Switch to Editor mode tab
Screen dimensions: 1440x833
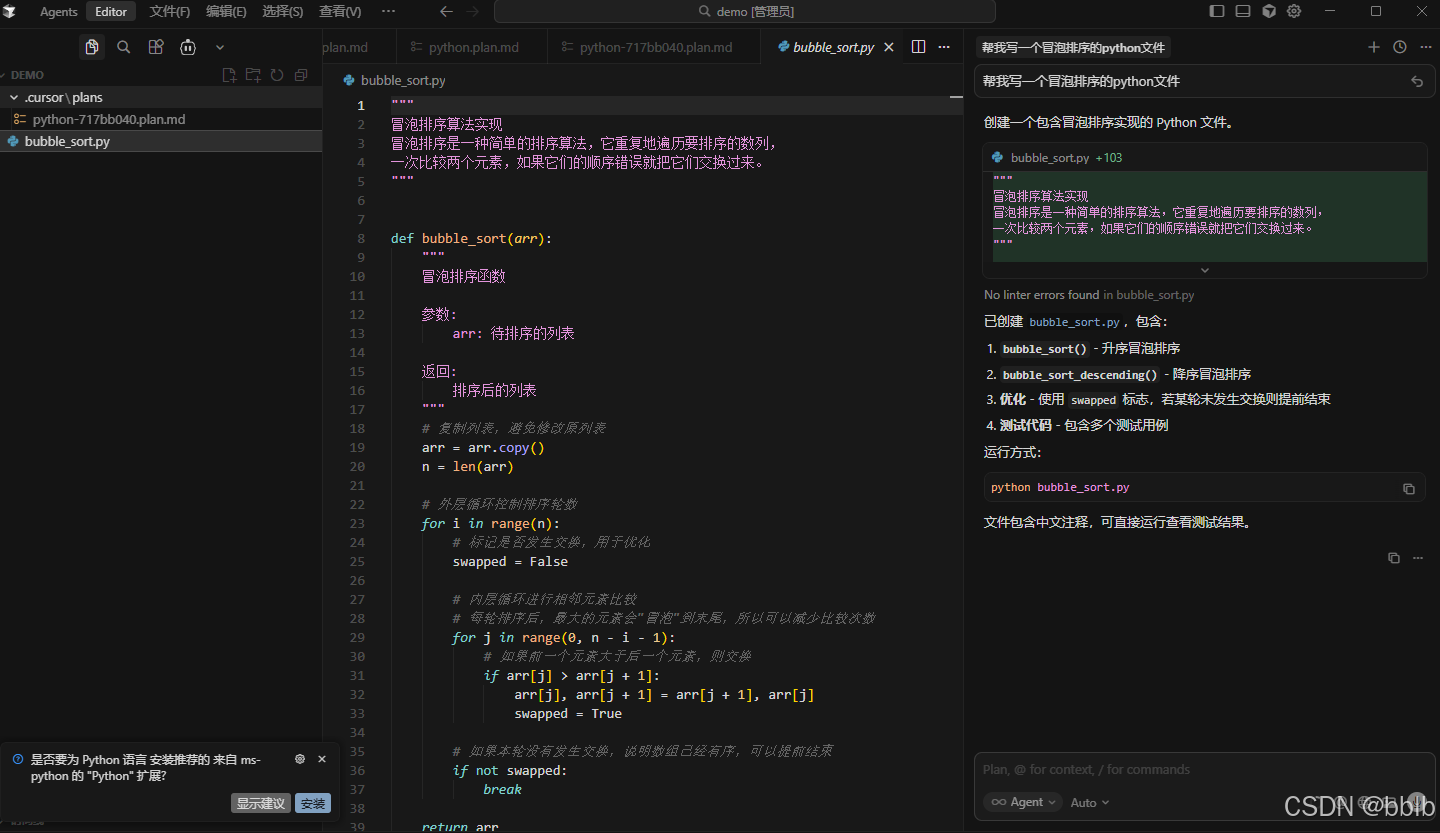[111, 11]
